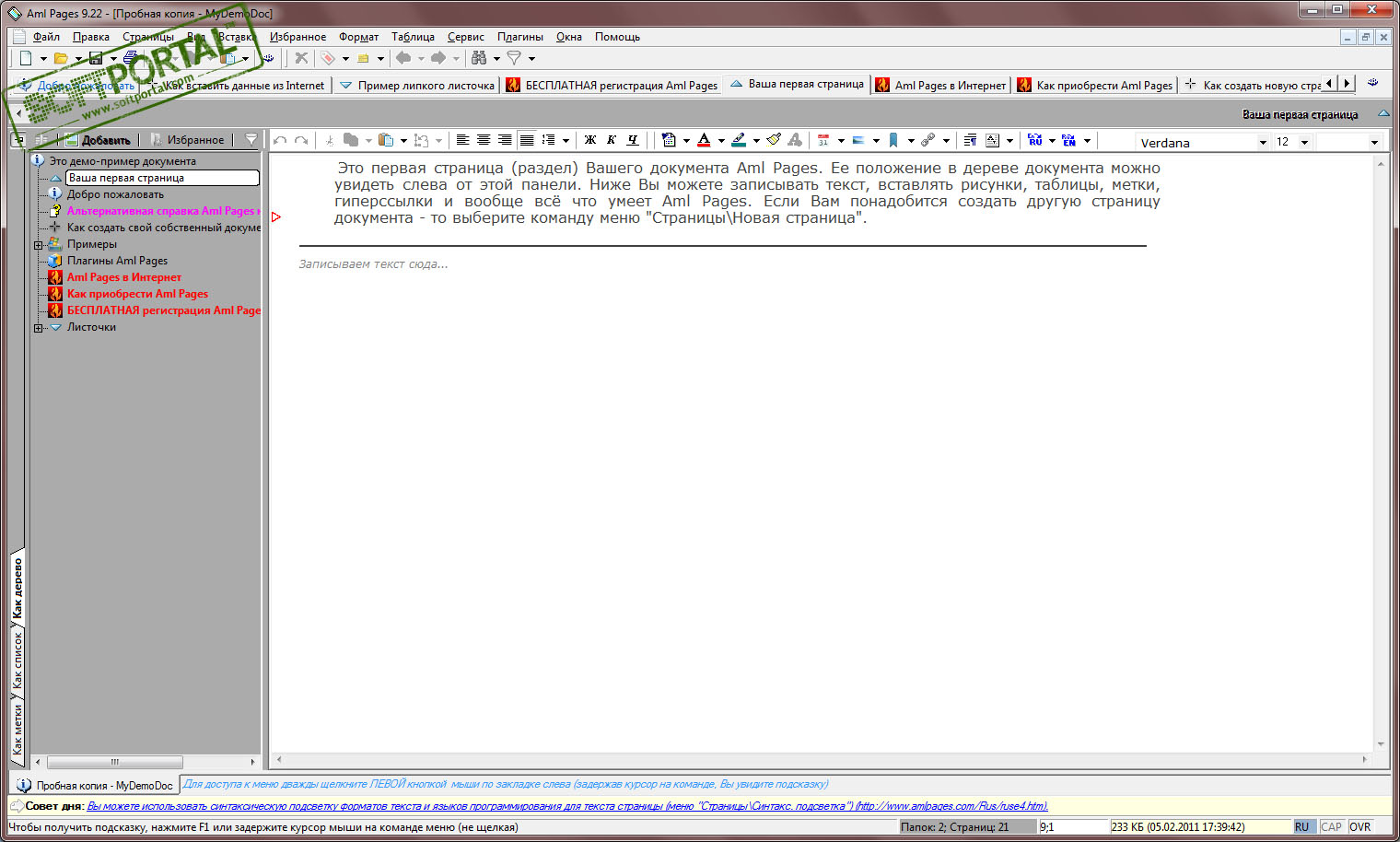Click the delete (X) toolbar icon

click(x=301, y=58)
